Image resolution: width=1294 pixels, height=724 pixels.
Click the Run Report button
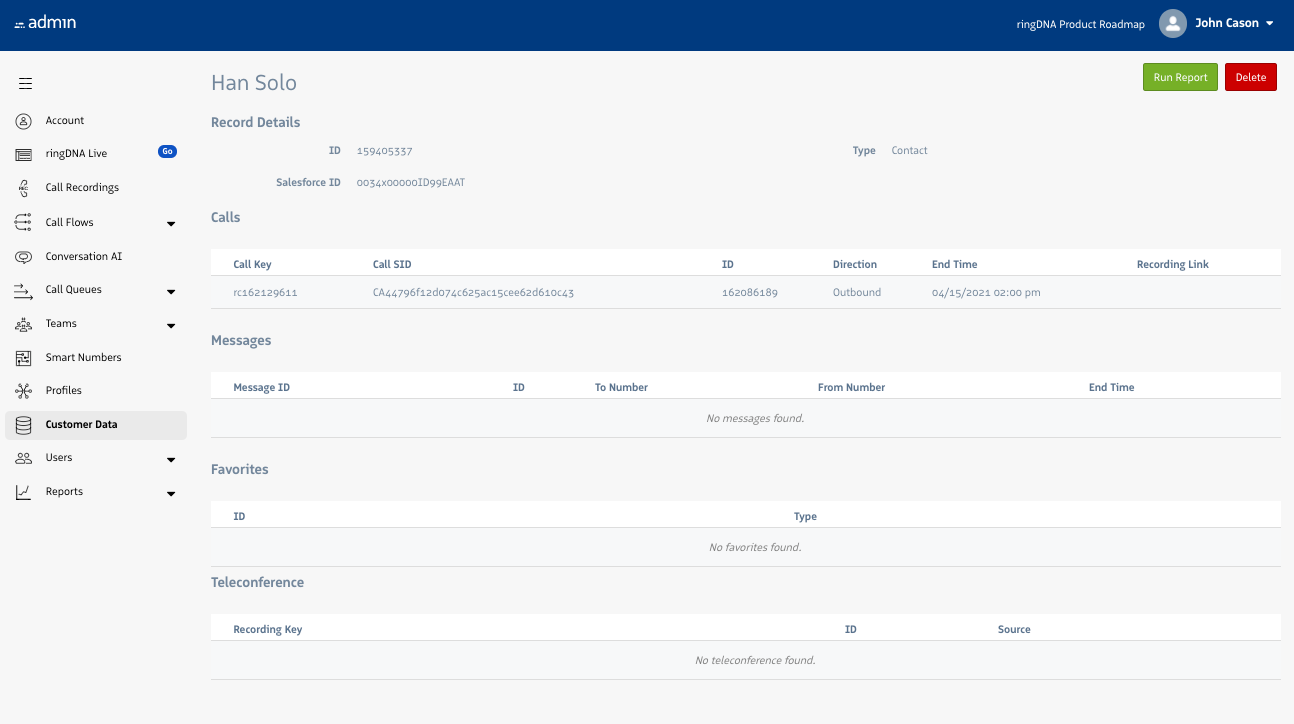(x=1180, y=77)
